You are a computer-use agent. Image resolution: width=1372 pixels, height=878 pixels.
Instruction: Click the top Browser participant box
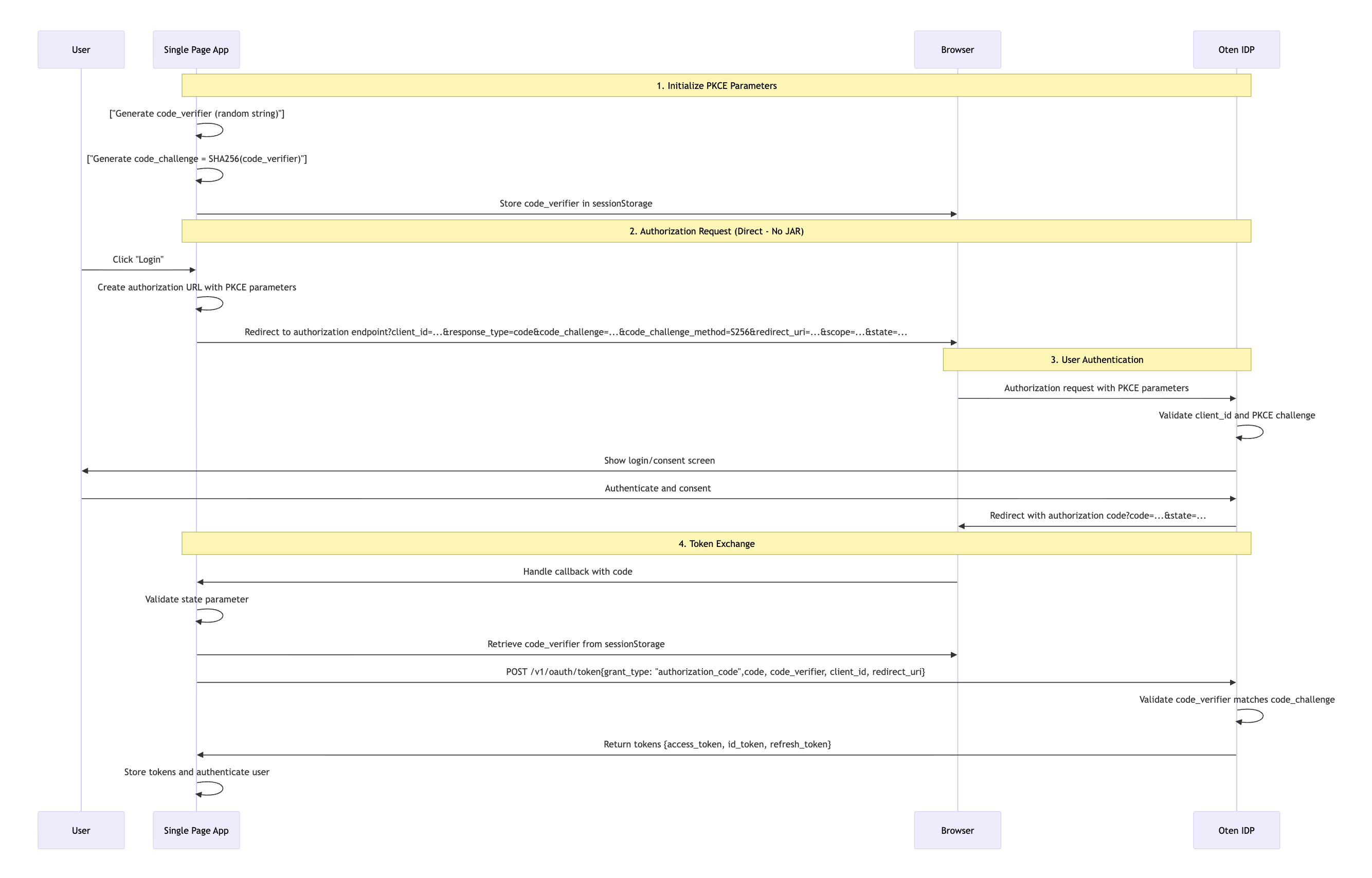pyautogui.click(x=957, y=49)
